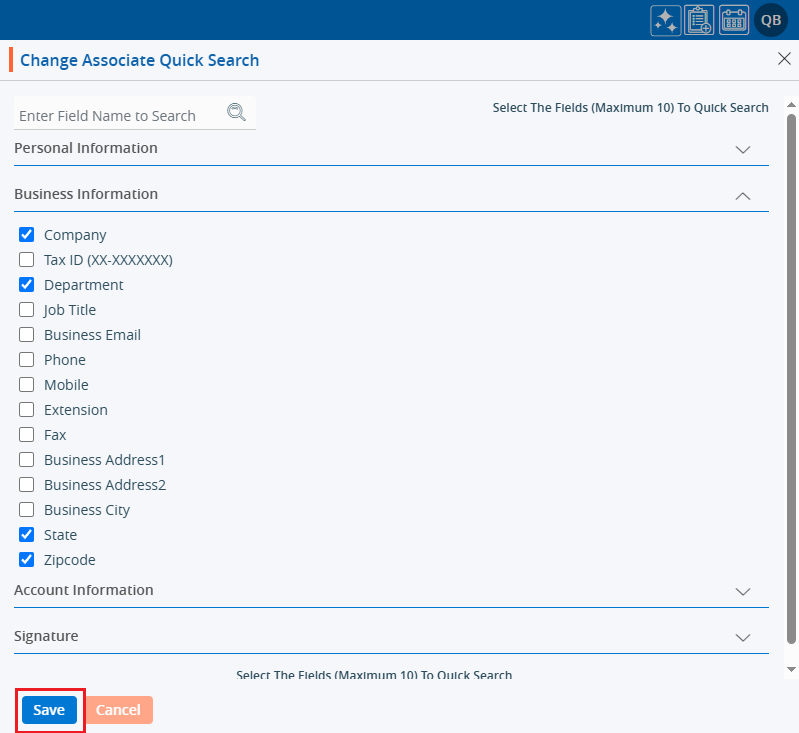Click the scrollbar down arrow

point(791,668)
